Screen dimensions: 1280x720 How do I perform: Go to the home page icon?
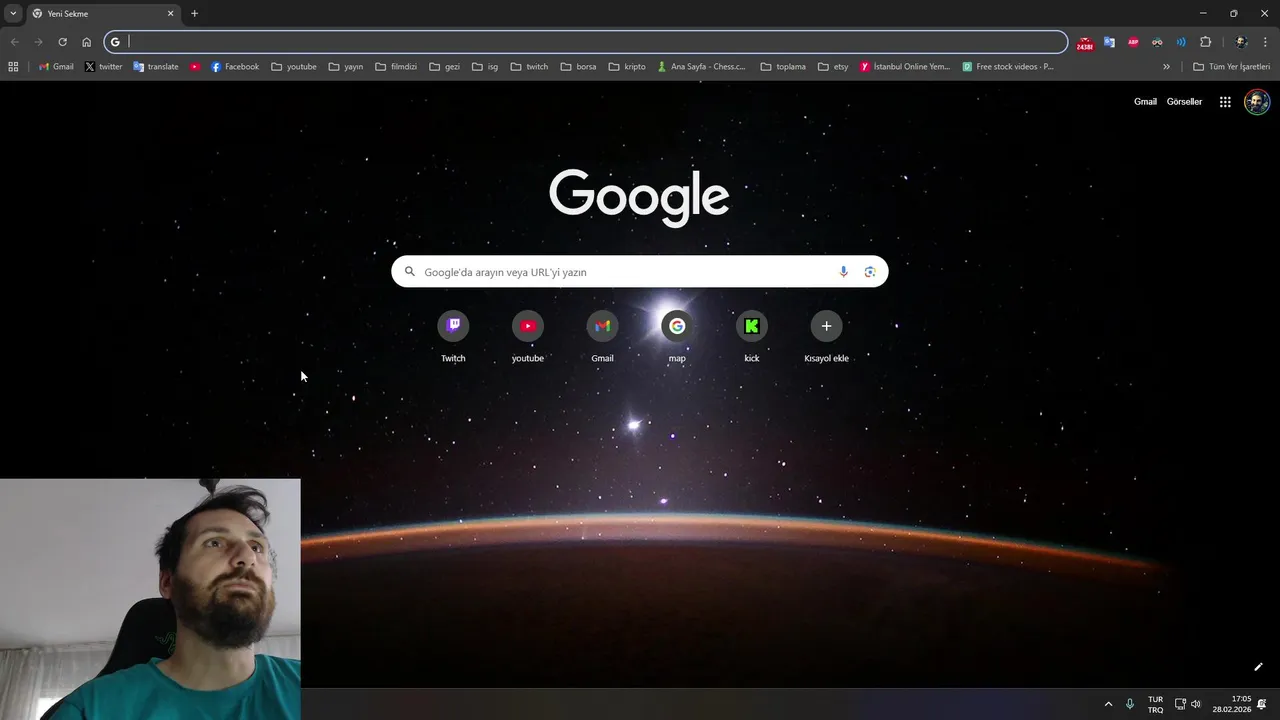pyautogui.click(x=86, y=42)
